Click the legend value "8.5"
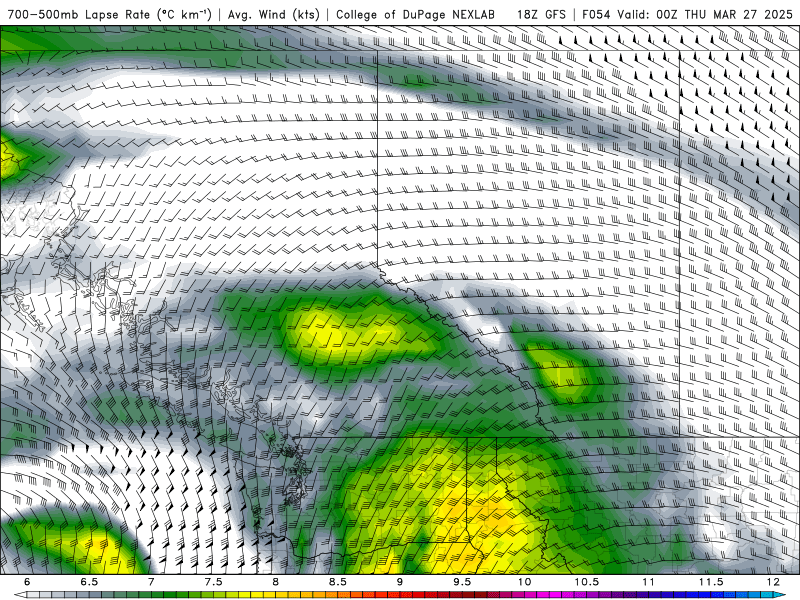The width and height of the screenshot is (800, 600). tap(338, 582)
